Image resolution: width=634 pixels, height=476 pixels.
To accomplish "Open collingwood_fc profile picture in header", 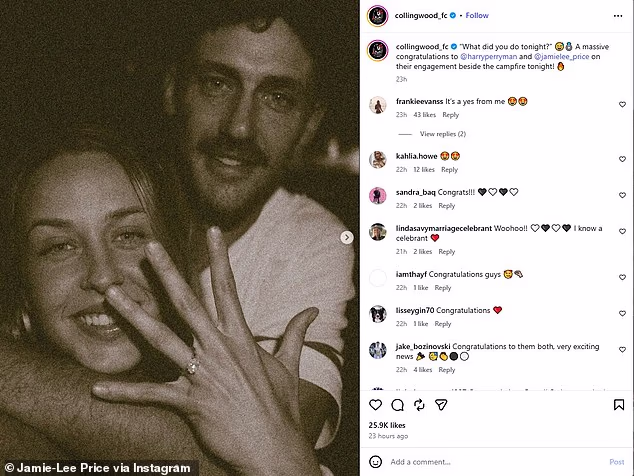I will point(376,15).
